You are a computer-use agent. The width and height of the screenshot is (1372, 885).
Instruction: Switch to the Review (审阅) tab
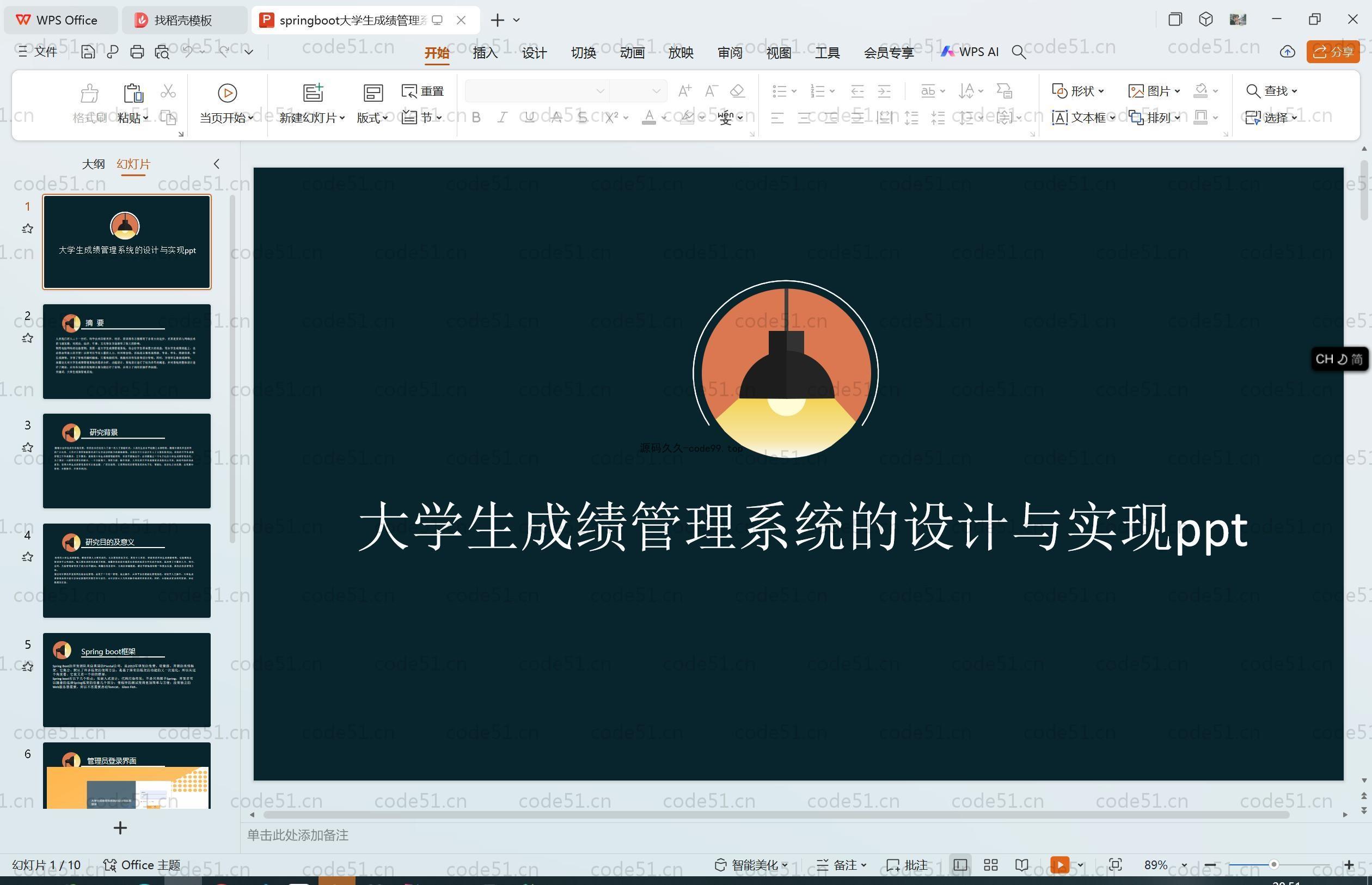coord(730,52)
